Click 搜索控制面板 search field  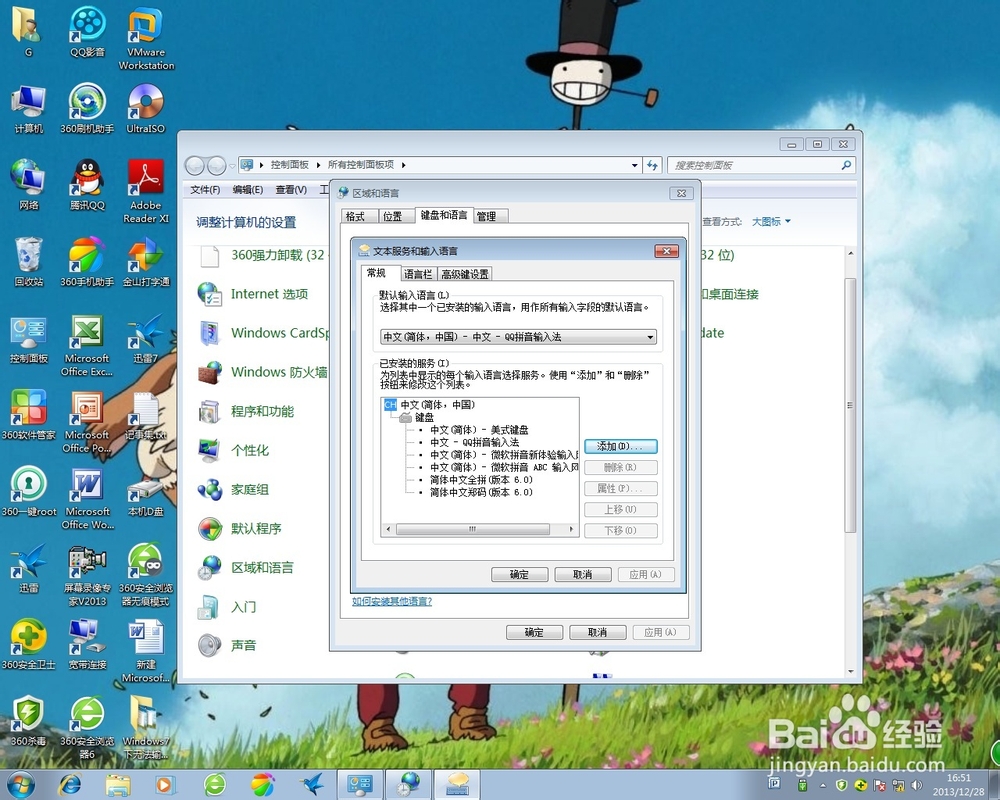pyautogui.click(x=761, y=165)
